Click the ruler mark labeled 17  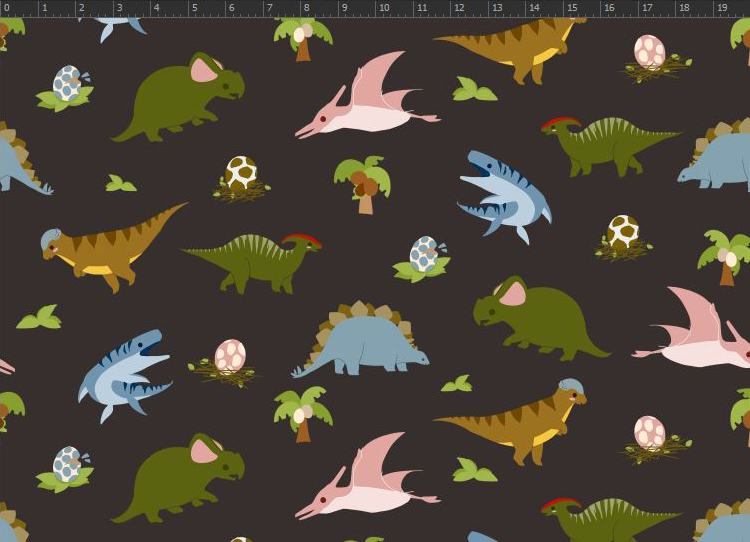pyautogui.click(x=648, y=8)
